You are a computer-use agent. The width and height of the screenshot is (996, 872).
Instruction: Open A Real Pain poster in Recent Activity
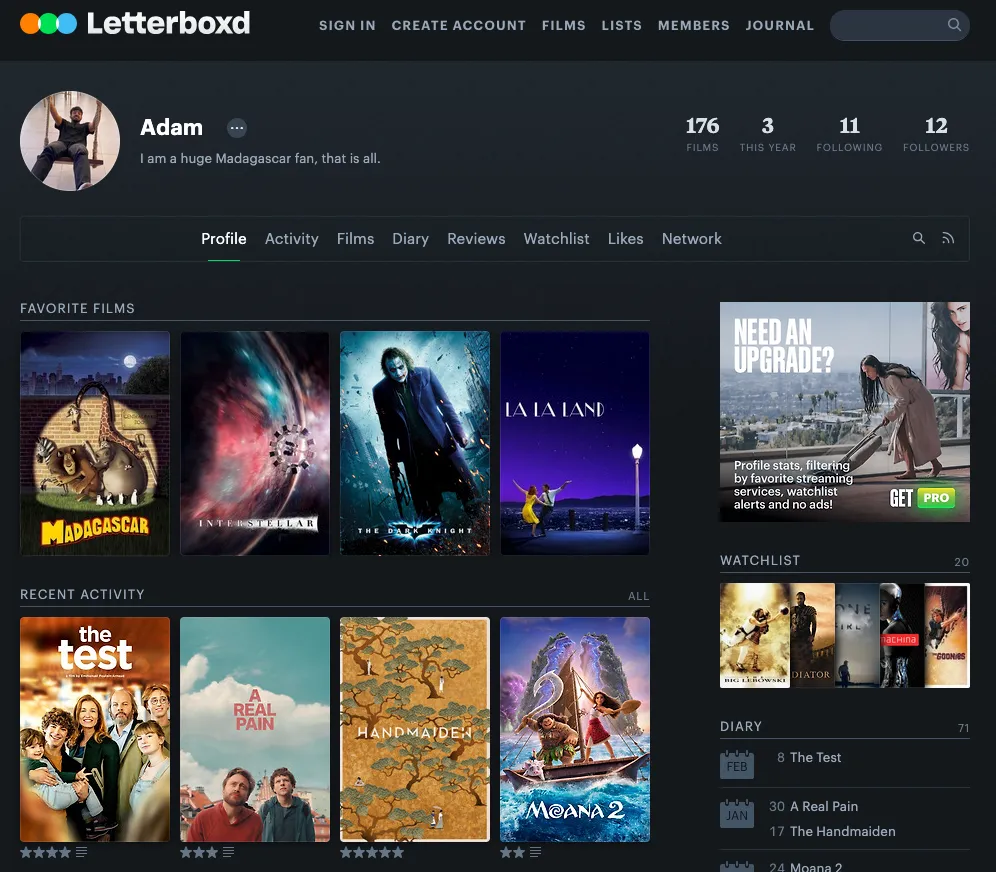pyautogui.click(x=255, y=729)
